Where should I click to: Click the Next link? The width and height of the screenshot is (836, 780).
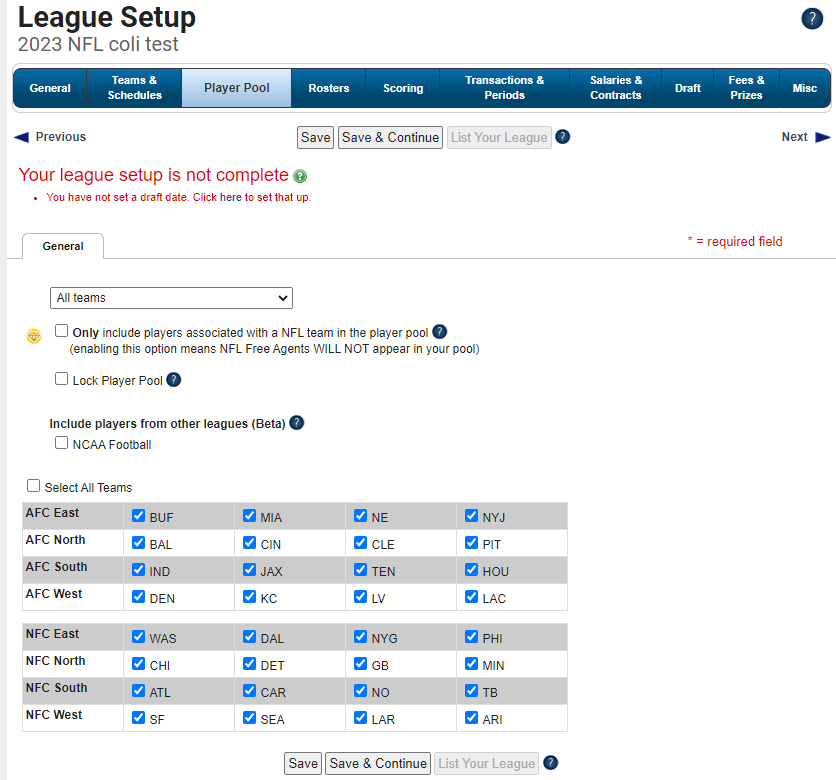(794, 137)
